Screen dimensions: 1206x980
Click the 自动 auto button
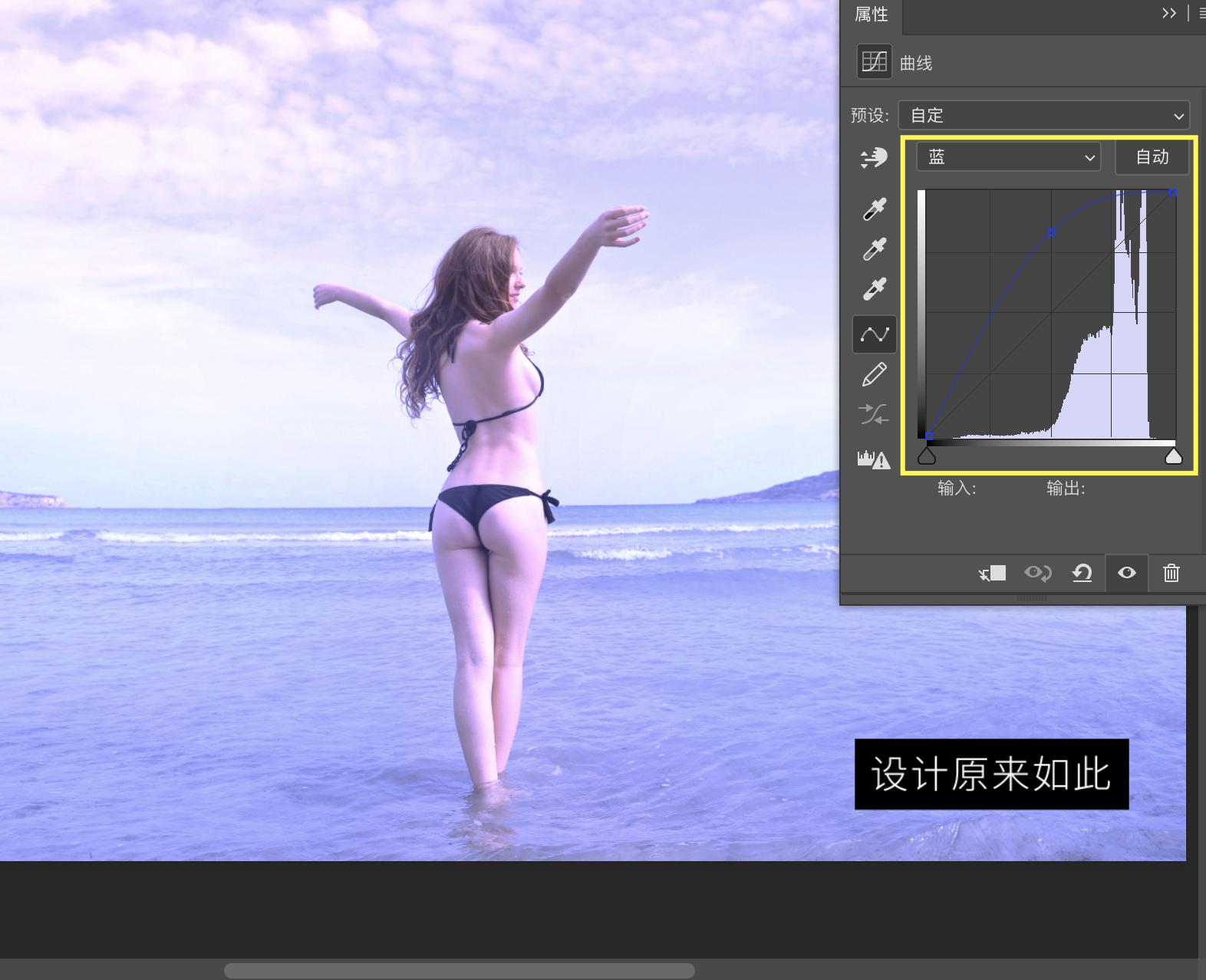tap(1152, 157)
